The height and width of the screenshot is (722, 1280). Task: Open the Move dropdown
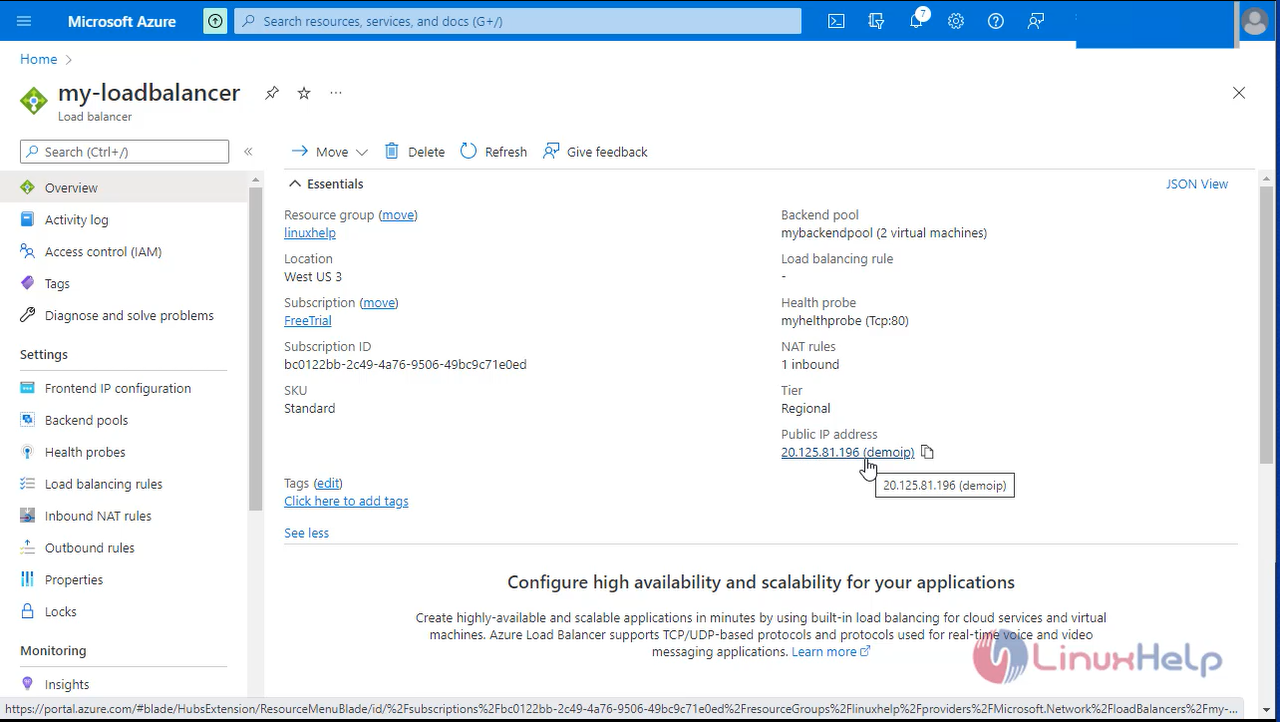tap(329, 152)
